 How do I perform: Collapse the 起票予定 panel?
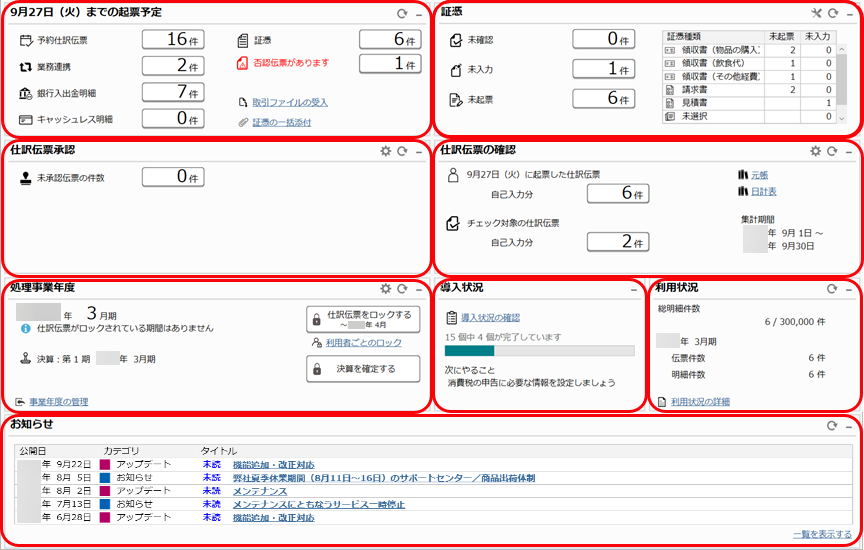pyautogui.click(x=419, y=14)
